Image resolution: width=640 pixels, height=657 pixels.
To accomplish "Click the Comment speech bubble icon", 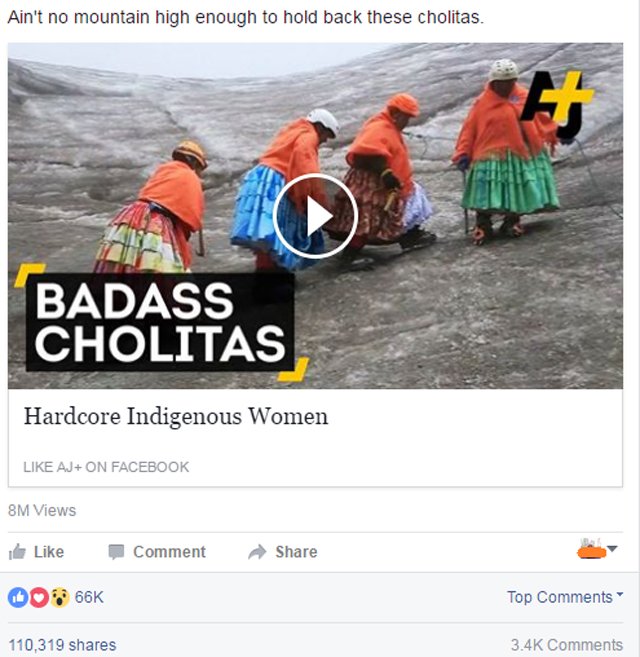I will [x=116, y=552].
